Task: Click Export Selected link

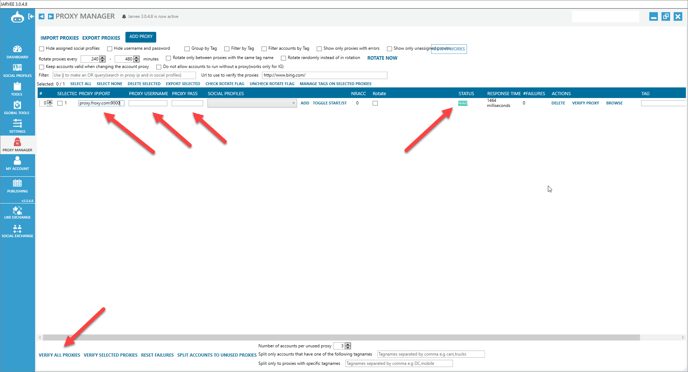Action: (183, 84)
